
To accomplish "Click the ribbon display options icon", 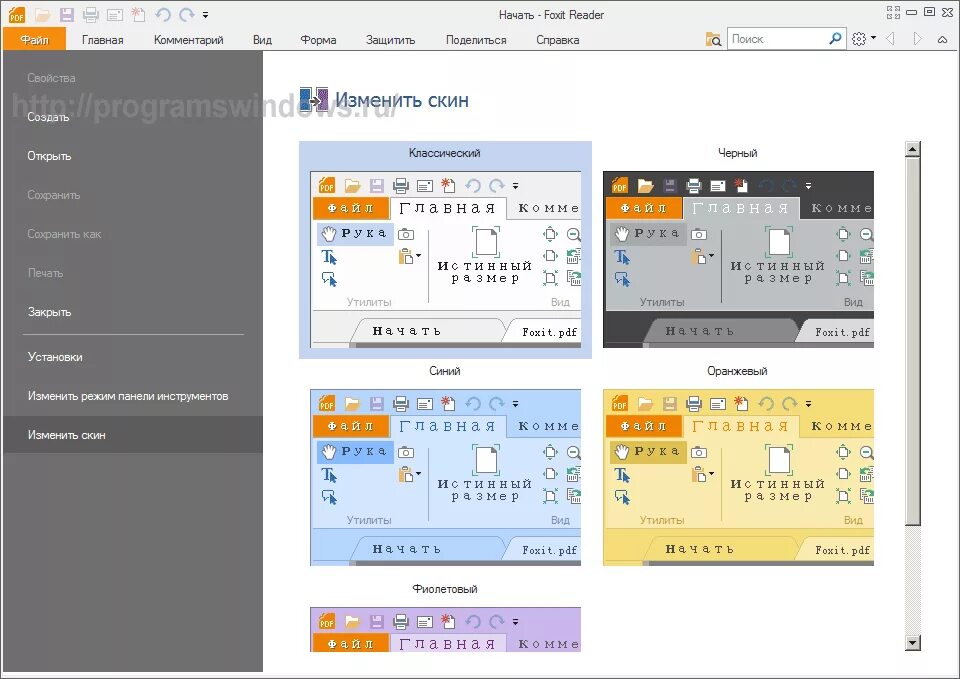I will [893, 12].
